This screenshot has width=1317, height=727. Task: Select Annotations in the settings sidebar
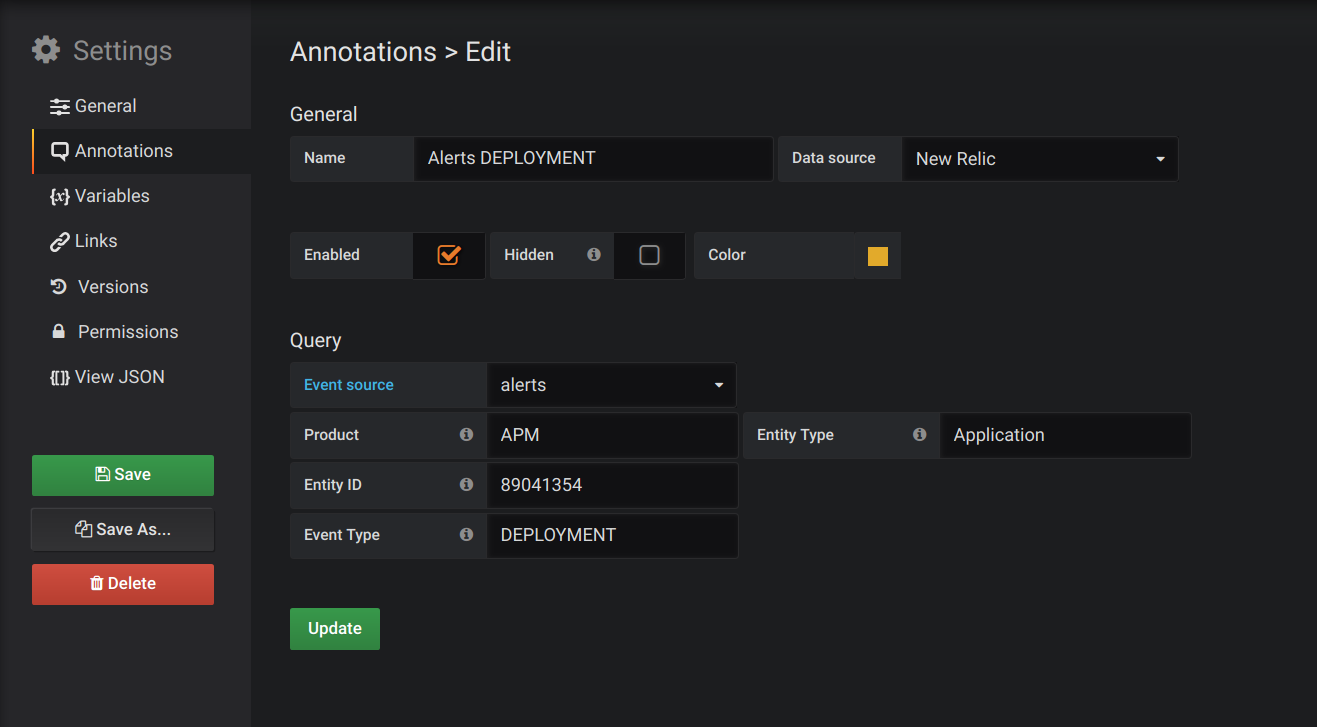pyautogui.click(x=141, y=151)
